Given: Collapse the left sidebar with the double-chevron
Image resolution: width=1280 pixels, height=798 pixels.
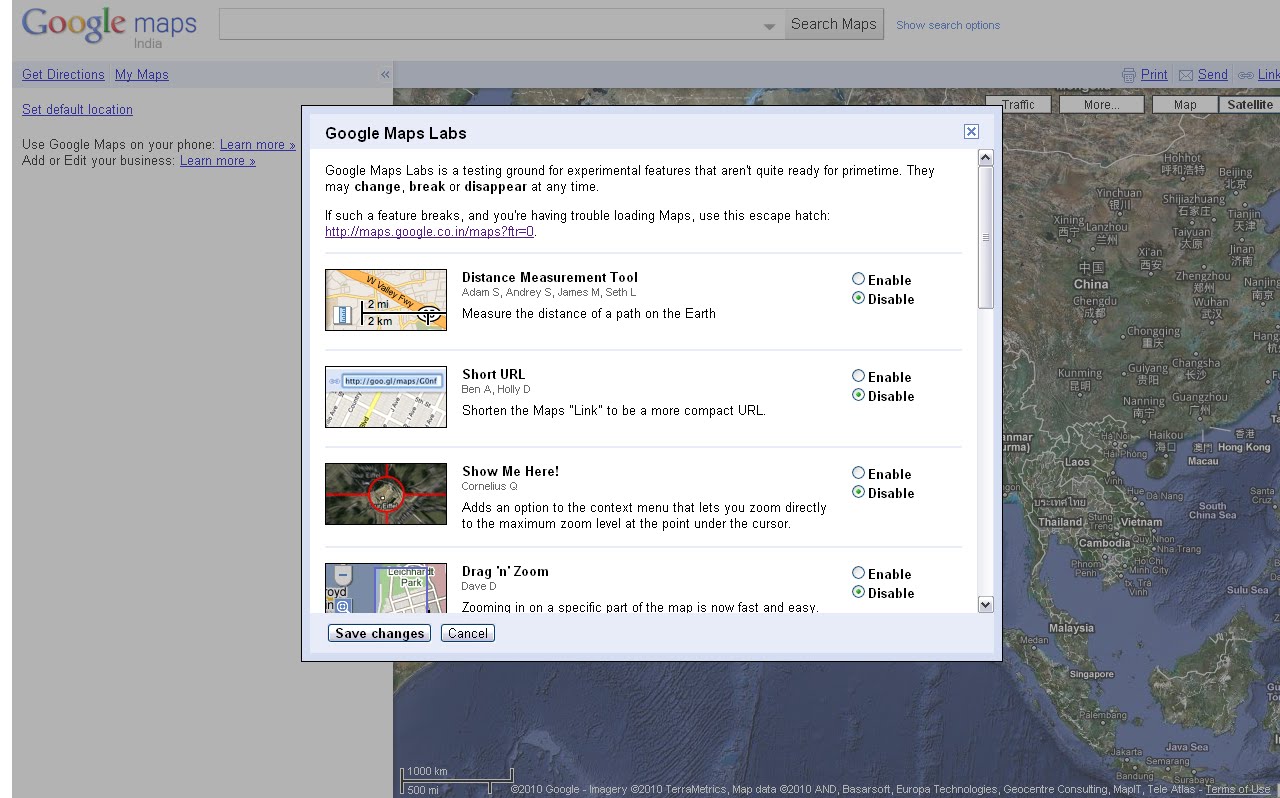Looking at the screenshot, I should pos(385,74).
